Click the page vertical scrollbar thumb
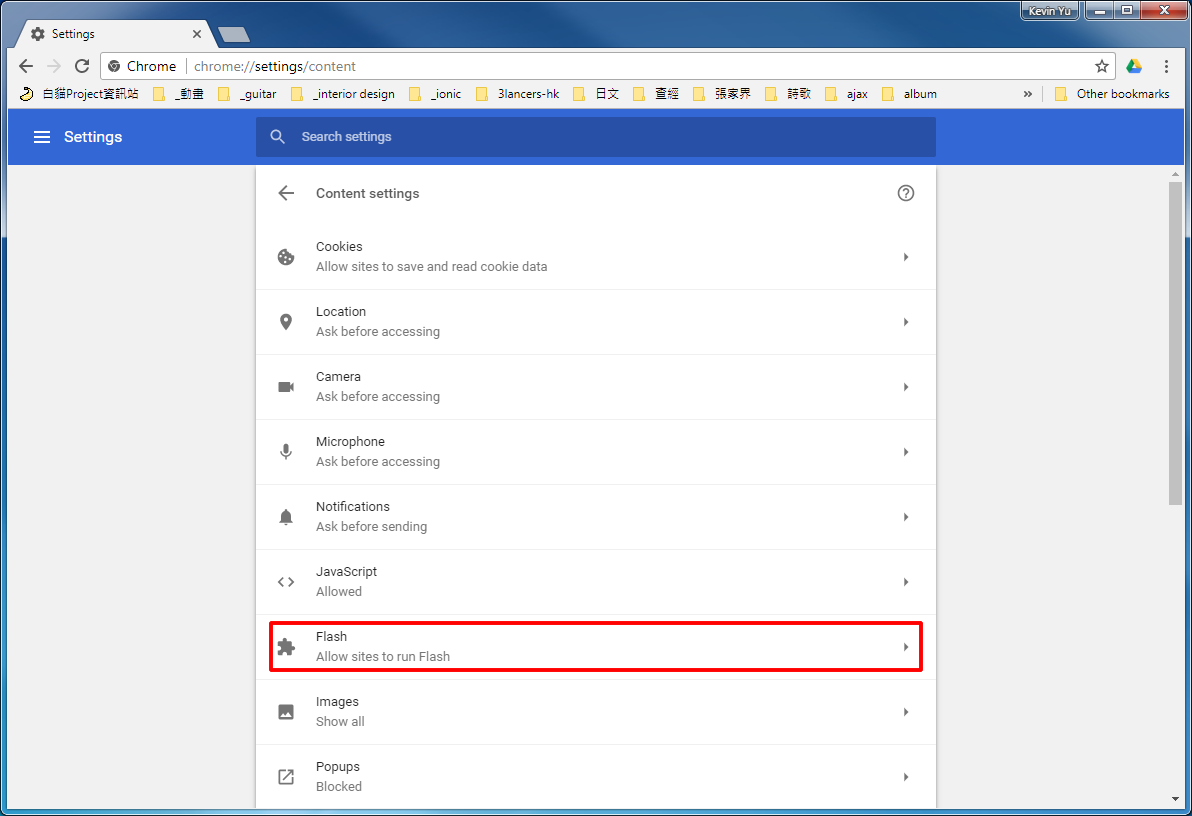1192x816 pixels. pos(1175,342)
